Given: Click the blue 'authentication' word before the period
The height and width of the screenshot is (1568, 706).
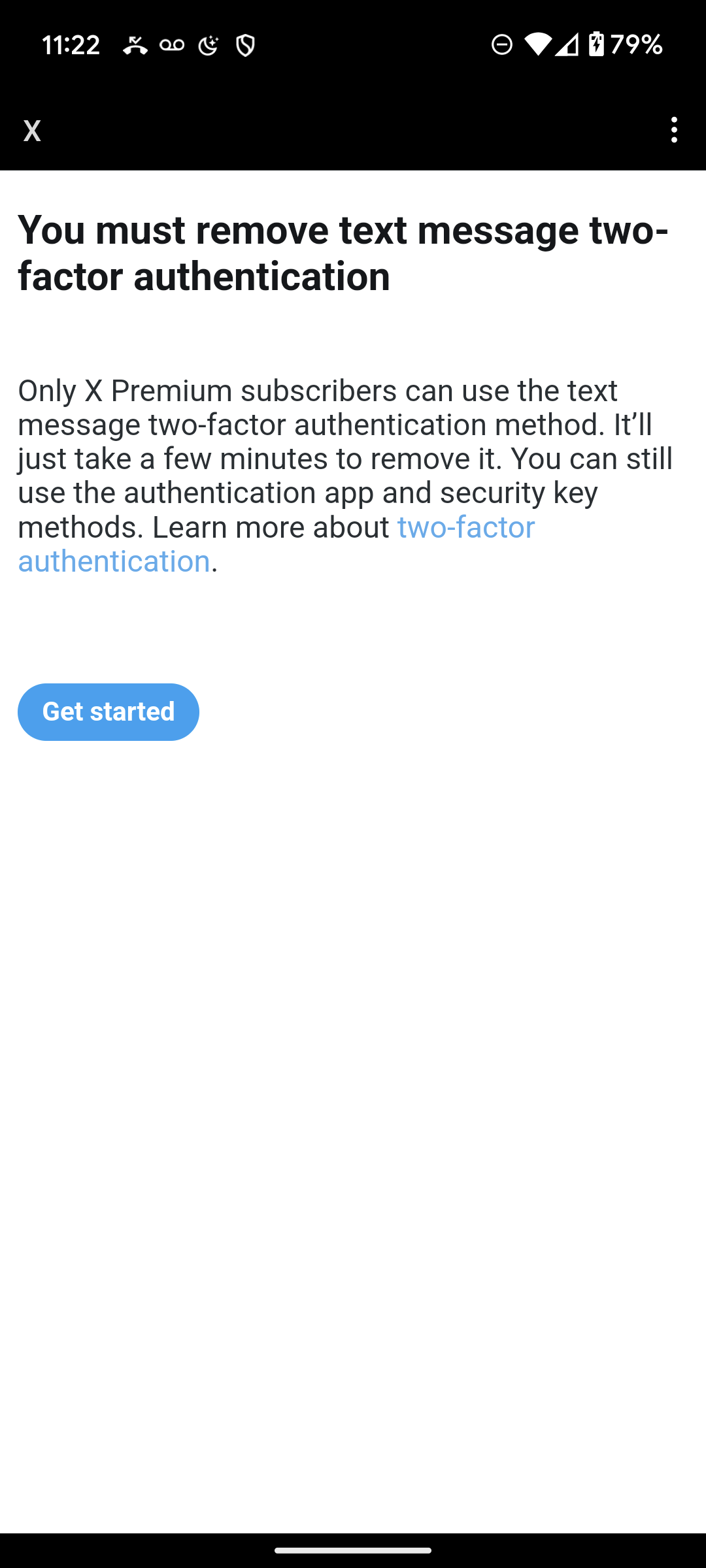Looking at the screenshot, I should pos(114,561).
